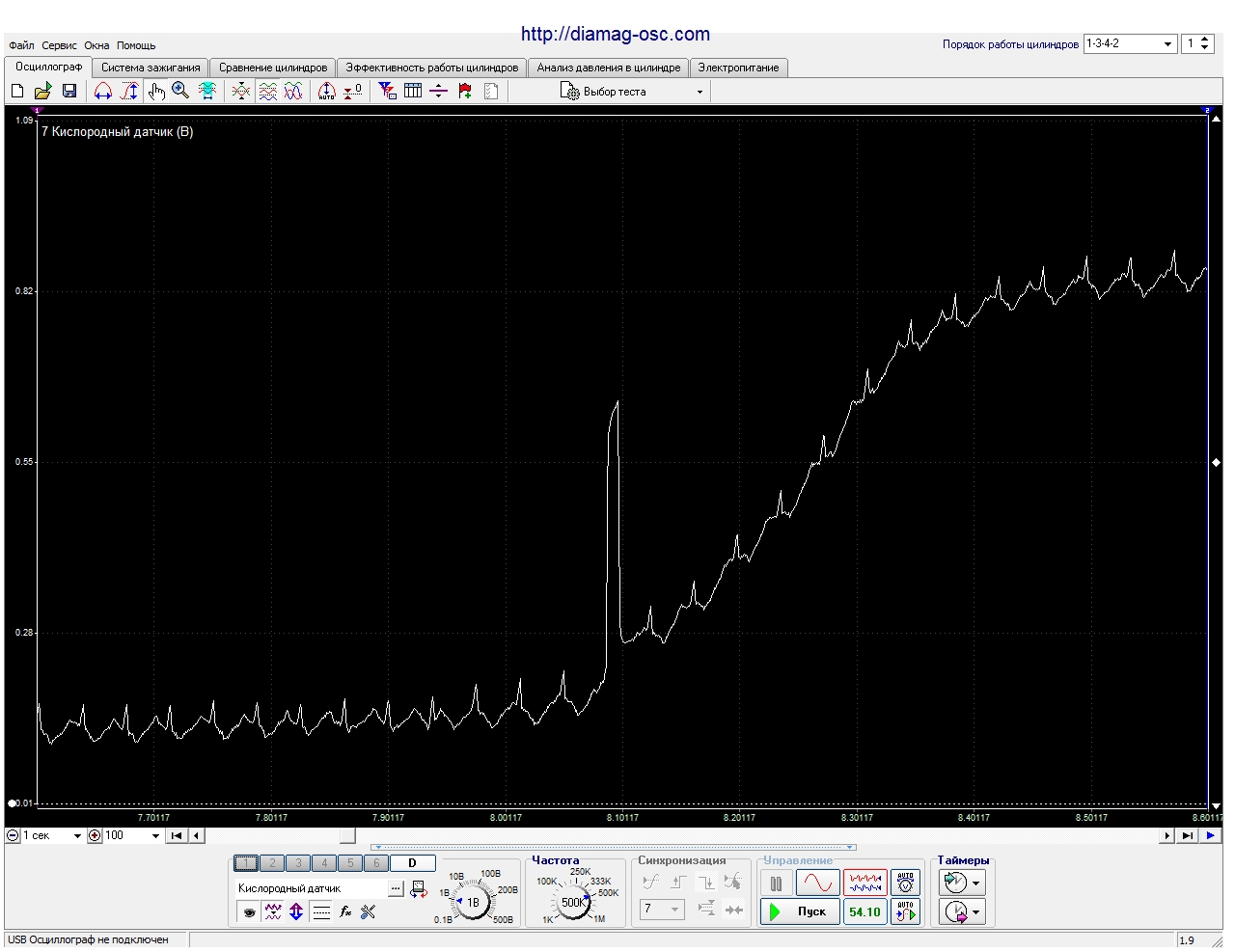Open the Выбор теста dropdown

[633, 92]
